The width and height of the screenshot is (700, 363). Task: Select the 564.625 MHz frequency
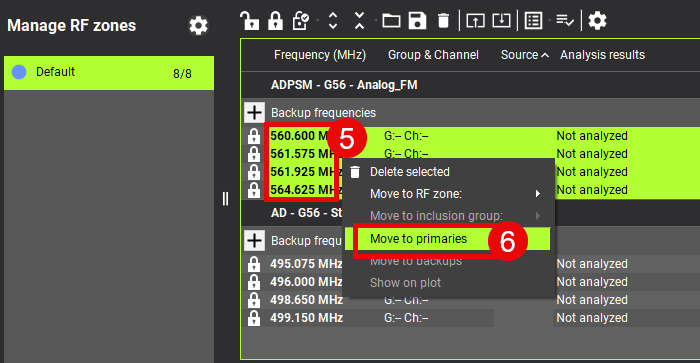(x=305, y=190)
